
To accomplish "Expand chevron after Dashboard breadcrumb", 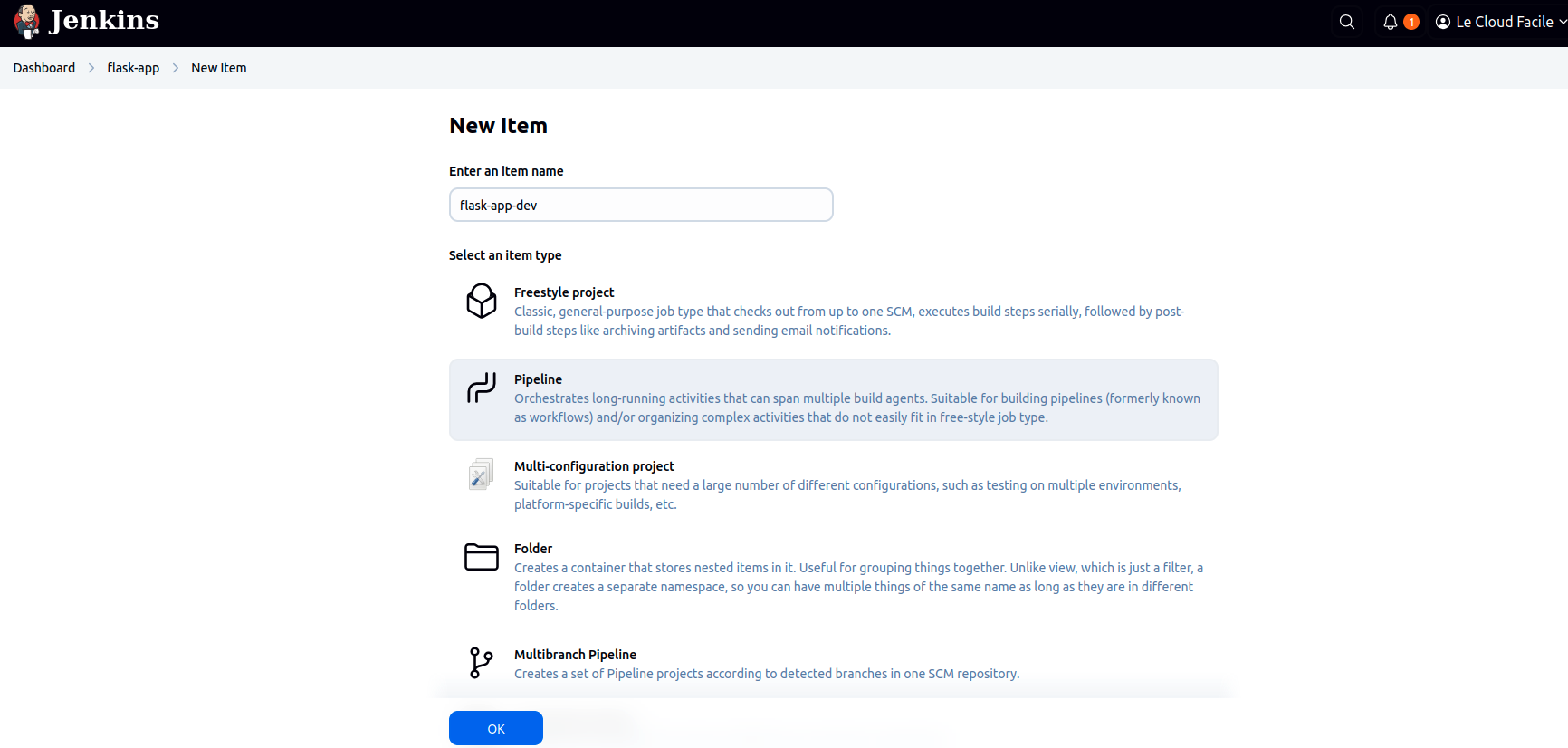I will tap(91, 68).
